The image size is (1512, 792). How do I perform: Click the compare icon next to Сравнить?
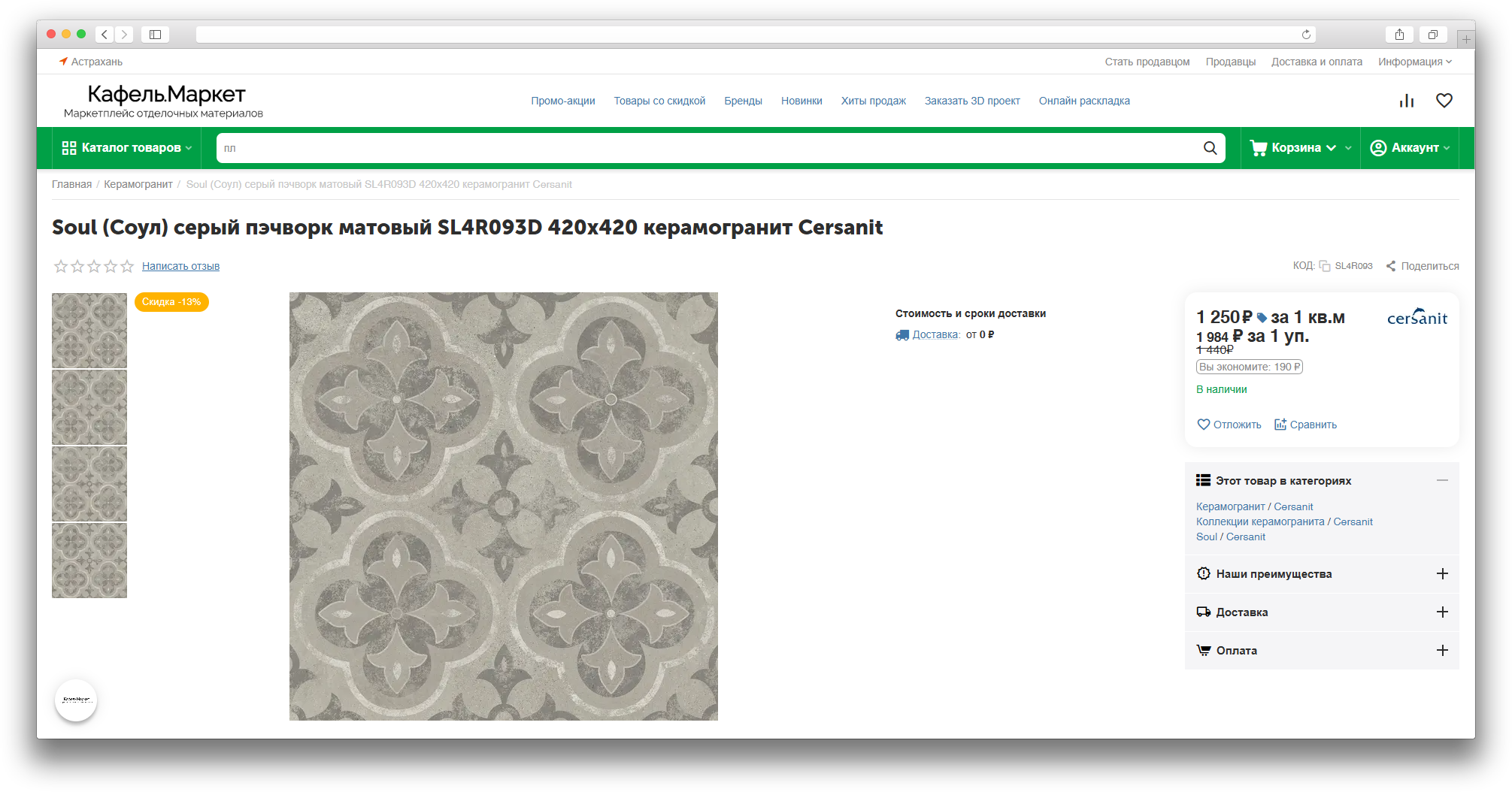[1280, 425]
